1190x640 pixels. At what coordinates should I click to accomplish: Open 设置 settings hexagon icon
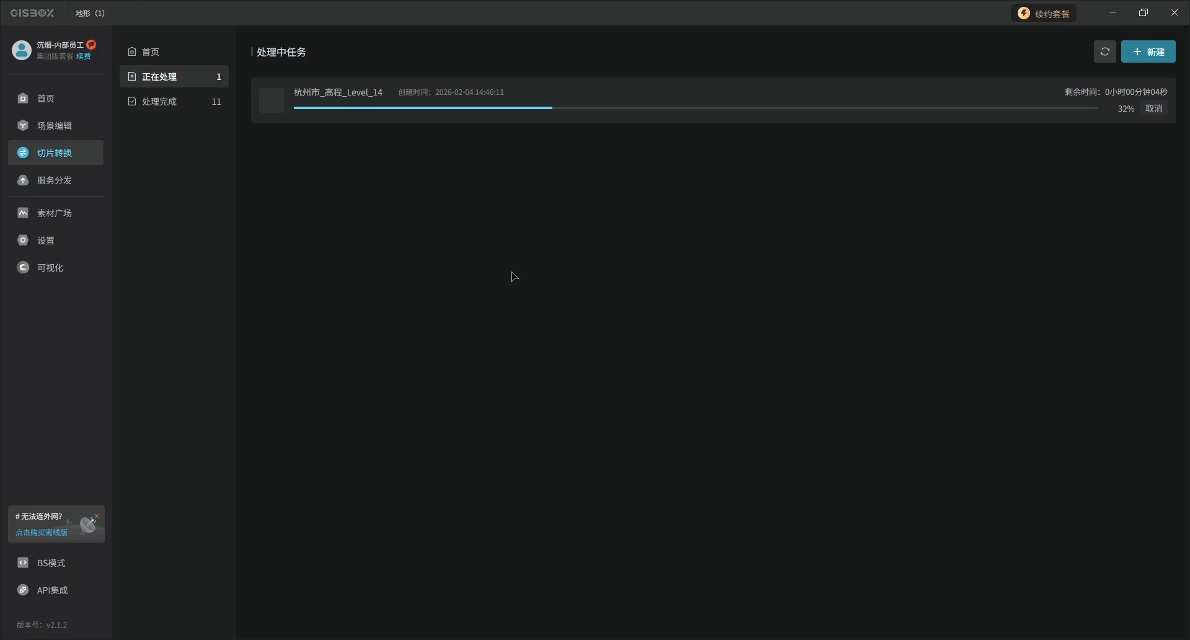click(x=23, y=241)
